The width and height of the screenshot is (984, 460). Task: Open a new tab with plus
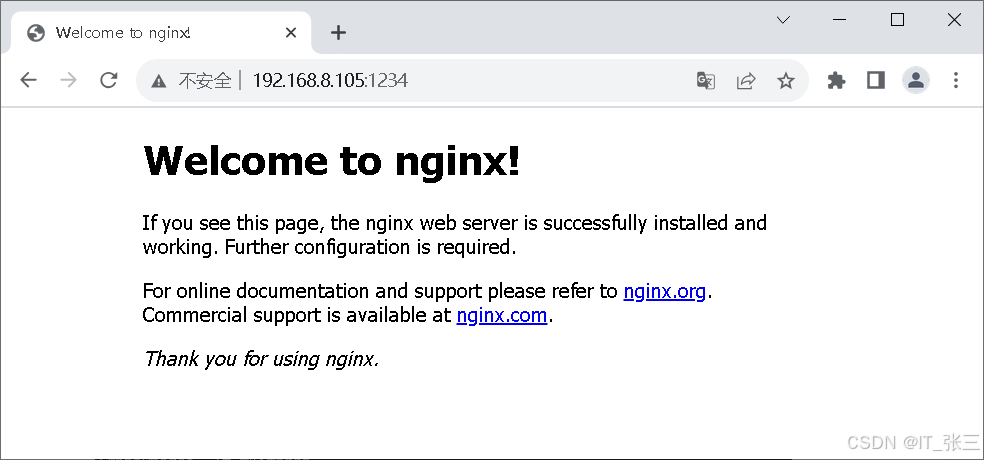[338, 33]
